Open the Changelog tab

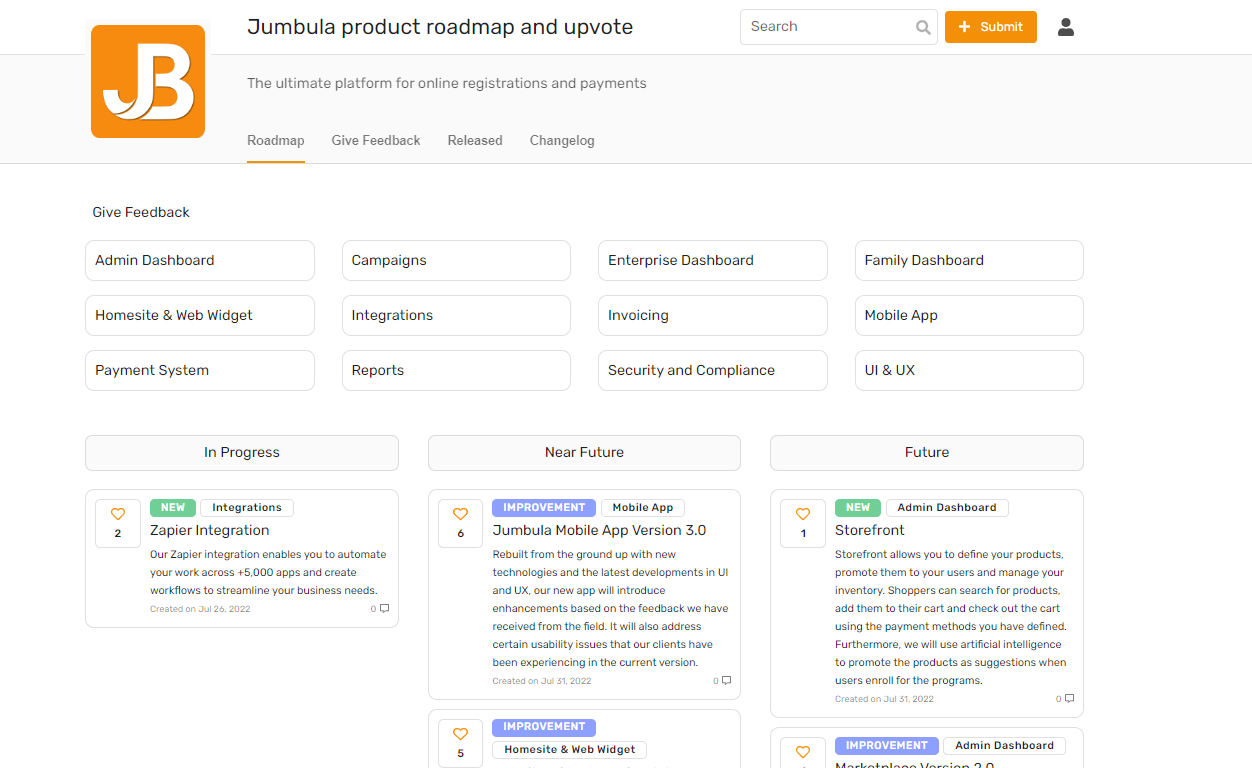click(562, 141)
